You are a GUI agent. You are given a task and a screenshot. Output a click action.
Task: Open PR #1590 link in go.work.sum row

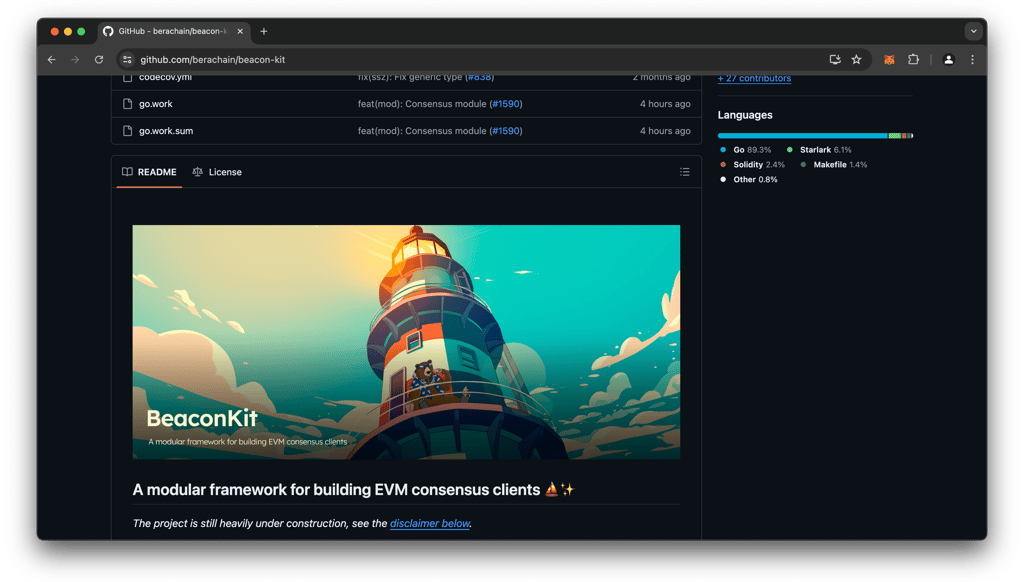[505, 131]
